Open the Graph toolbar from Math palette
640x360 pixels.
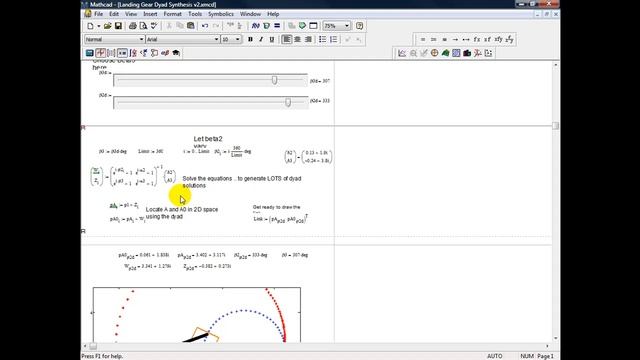100,53
